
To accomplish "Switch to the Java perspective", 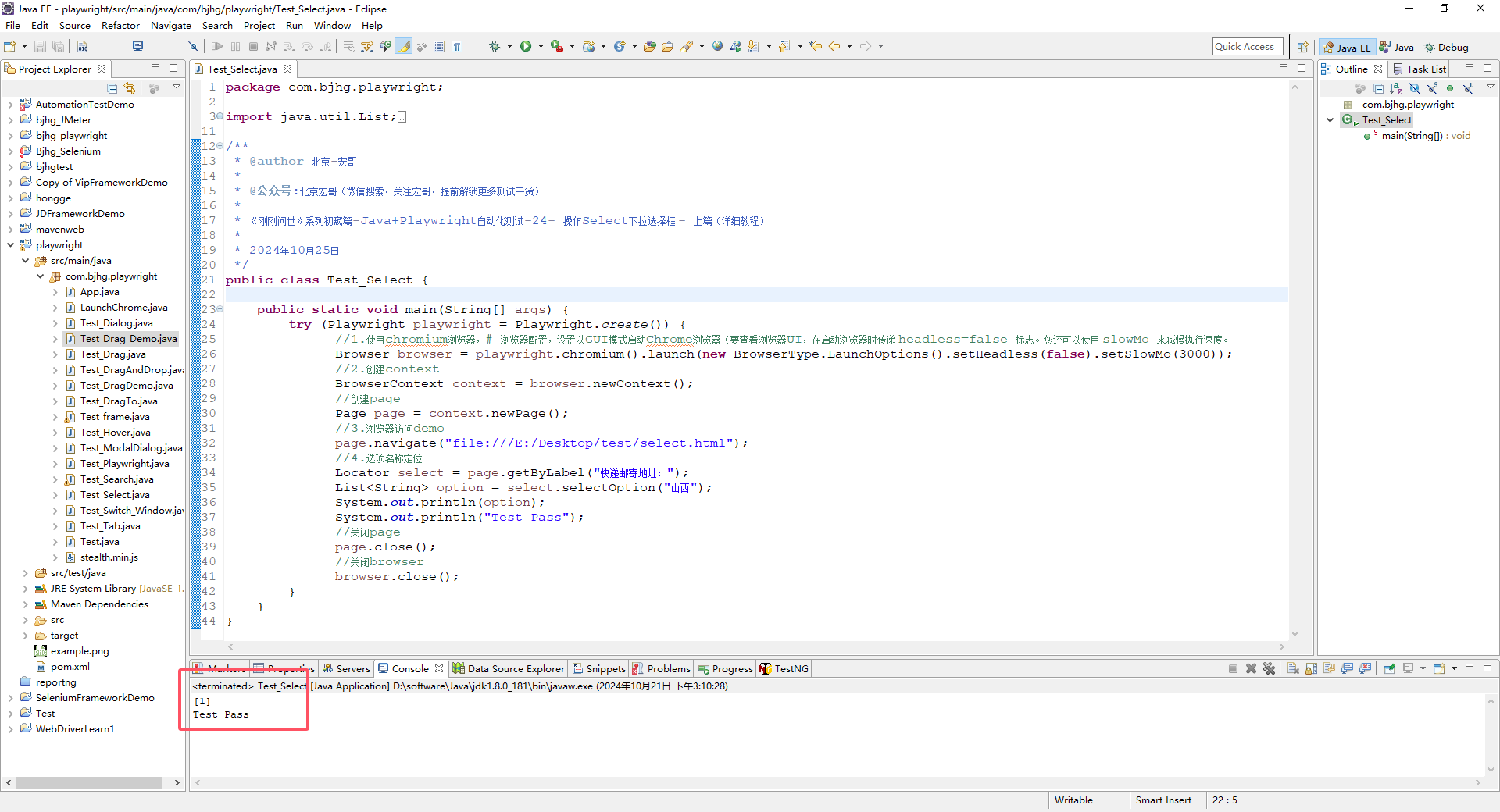I will tap(1397, 47).
